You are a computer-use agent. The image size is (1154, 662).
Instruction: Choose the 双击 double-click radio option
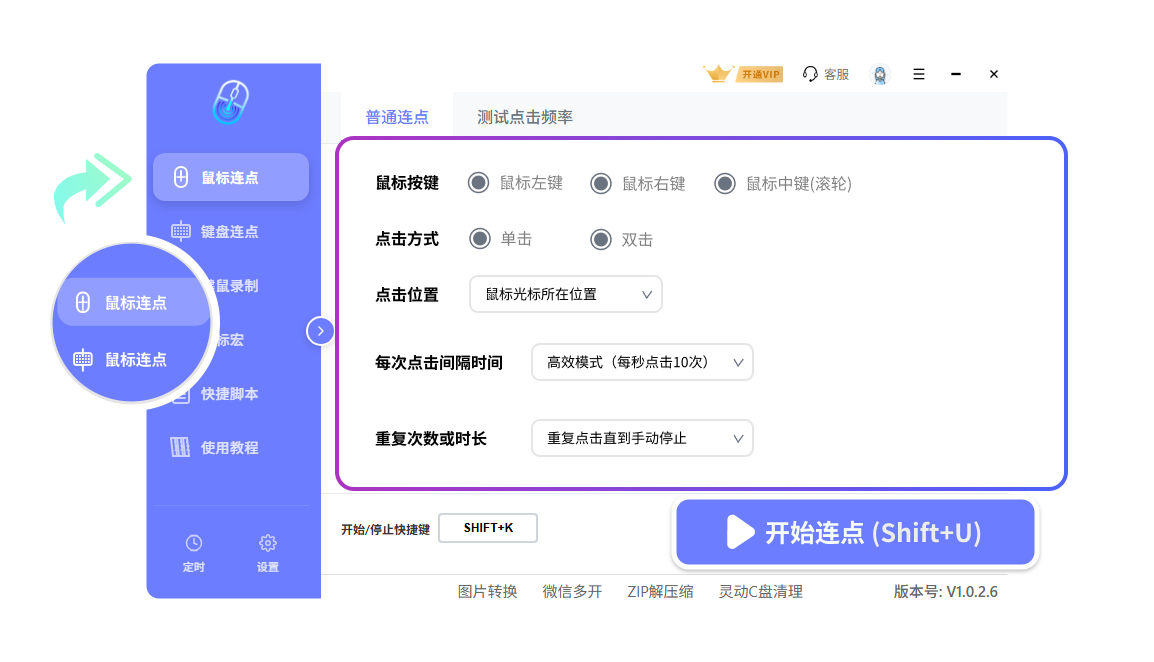tap(601, 239)
